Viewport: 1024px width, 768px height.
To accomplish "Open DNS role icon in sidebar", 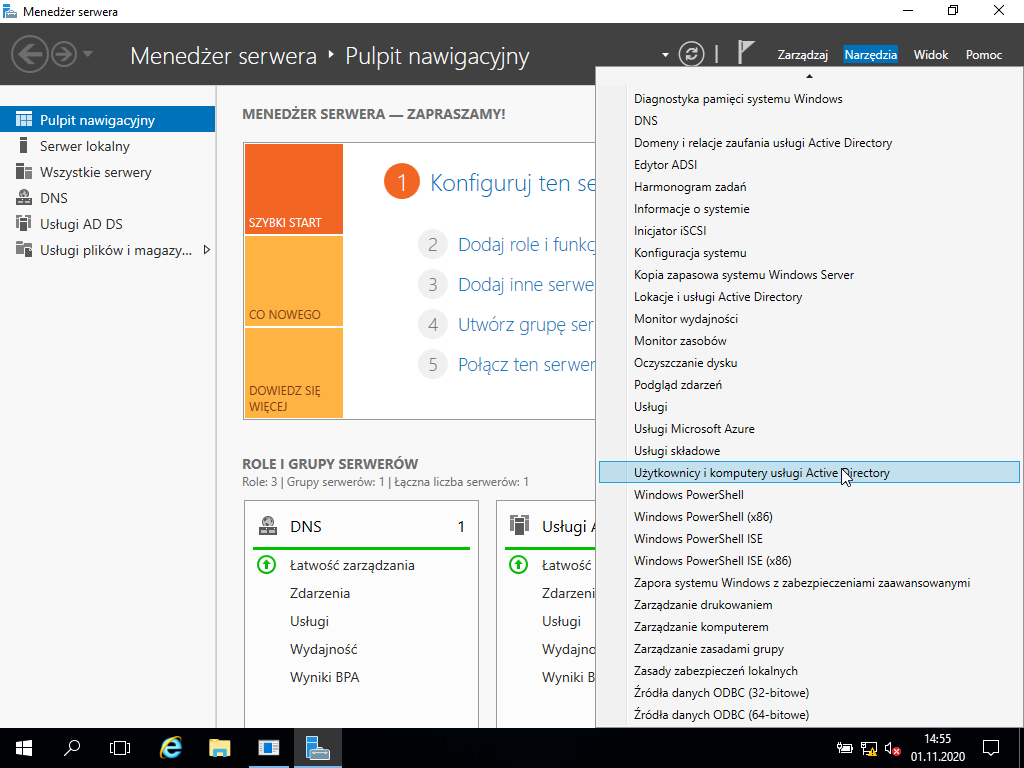I will 24,198.
